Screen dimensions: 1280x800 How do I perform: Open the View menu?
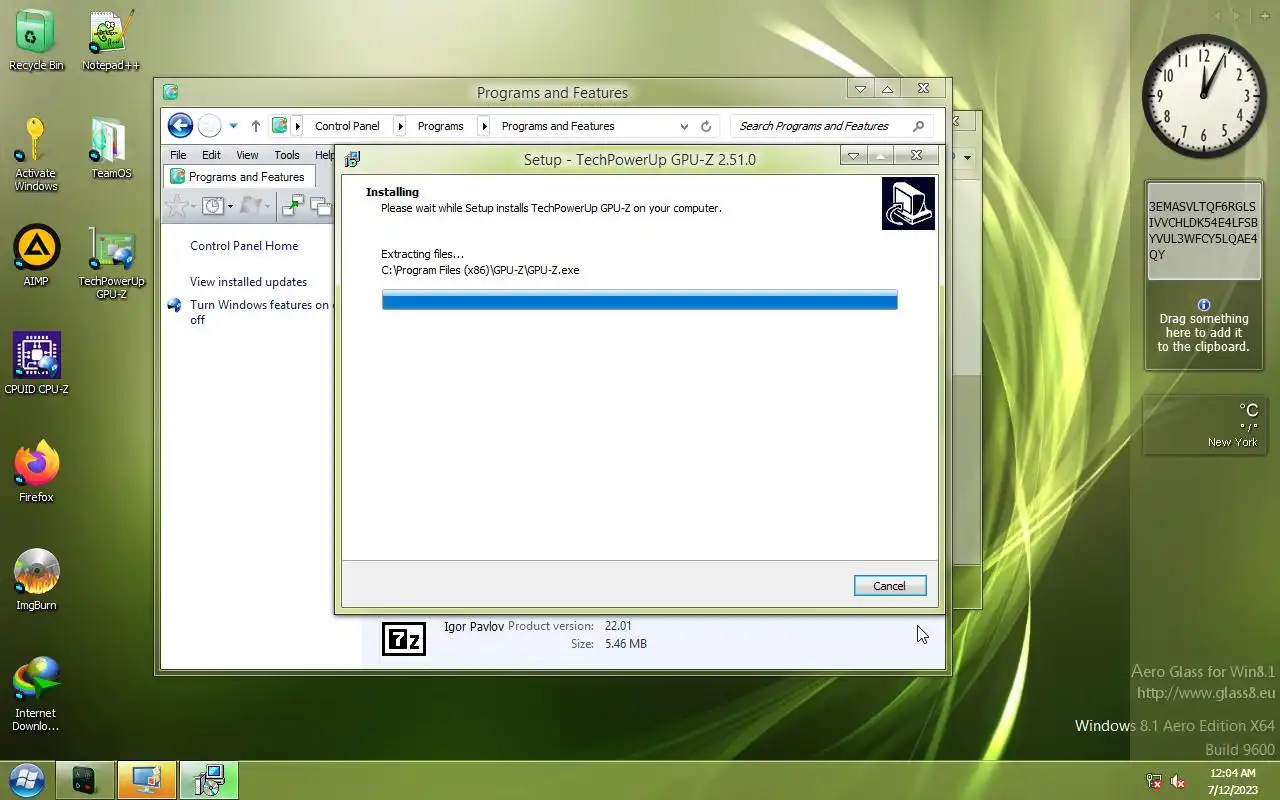point(247,155)
